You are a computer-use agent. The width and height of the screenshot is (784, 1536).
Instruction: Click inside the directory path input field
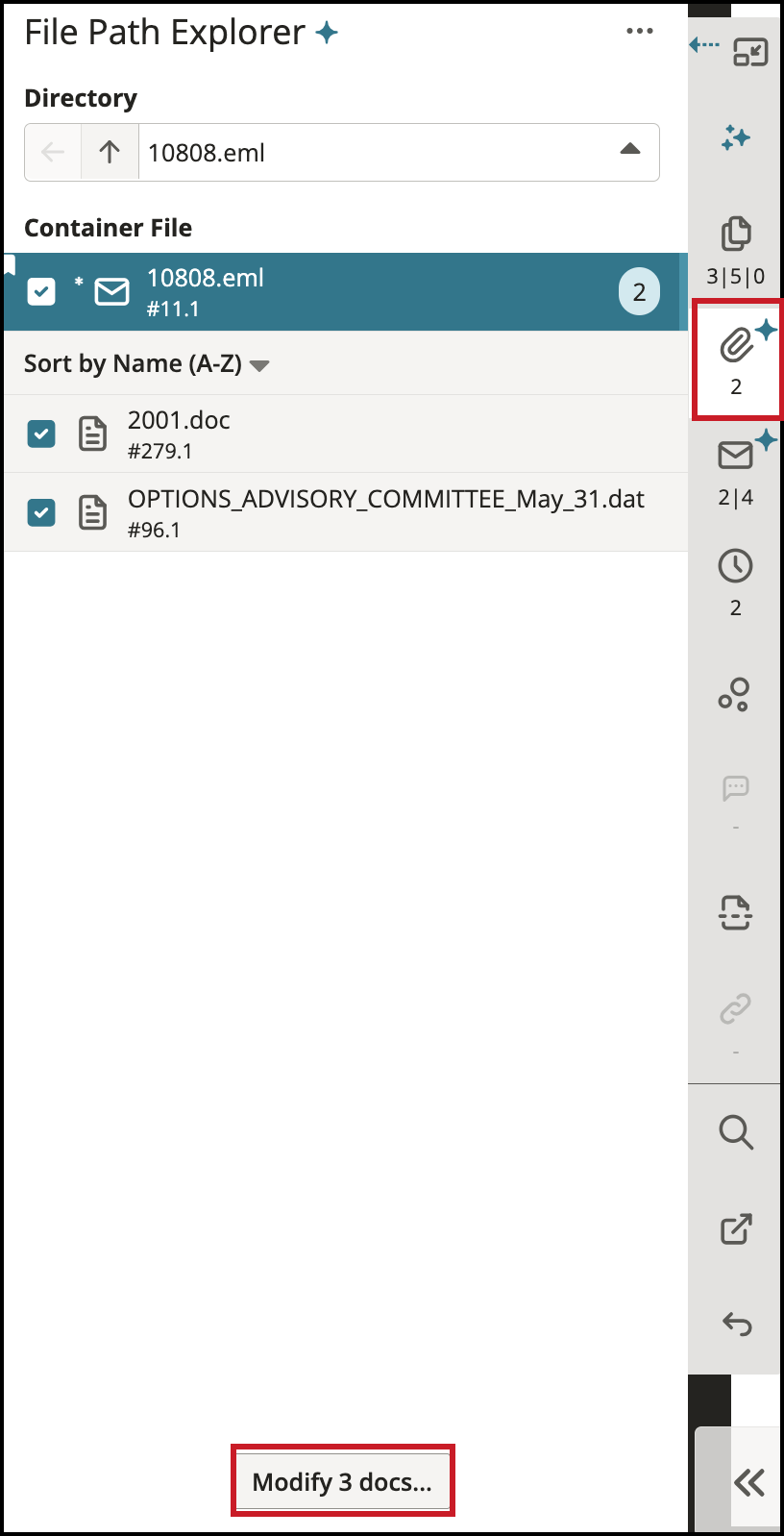pos(384,151)
